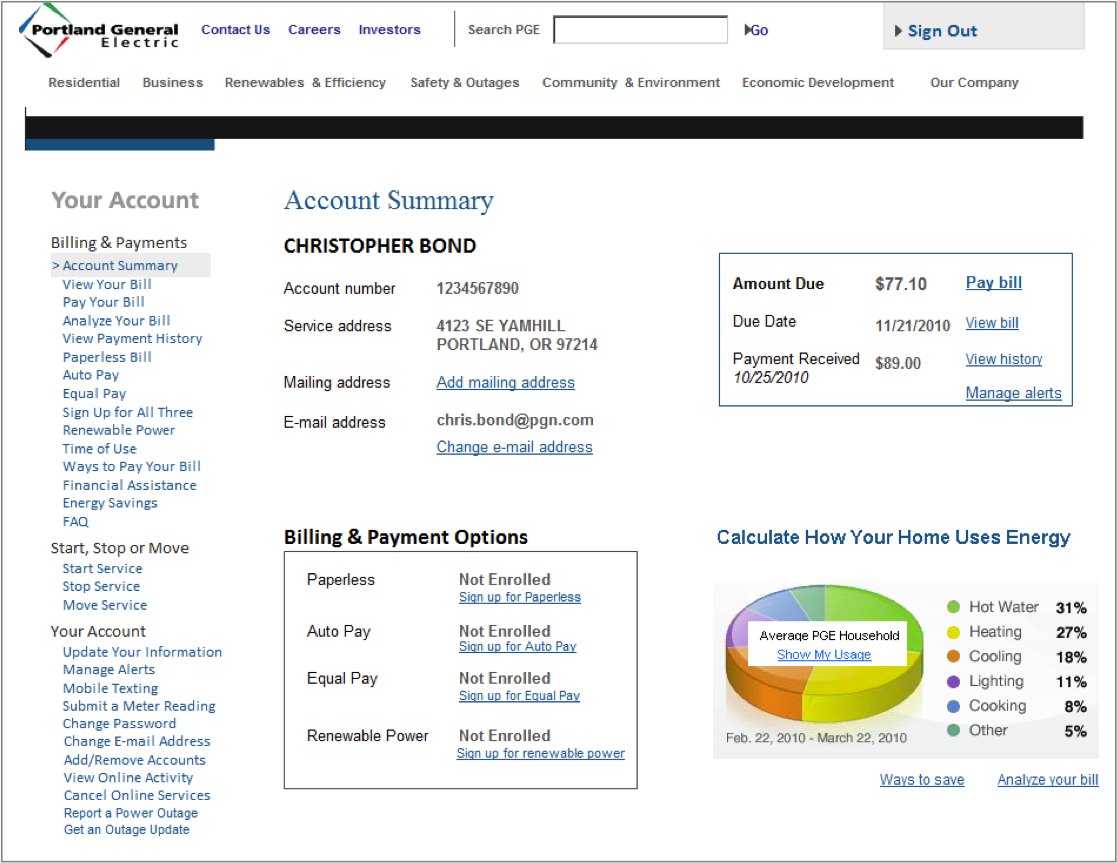The width and height of the screenshot is (1117, 863).
Task: Open the FAQ link
Action: [x=76, y=522]
